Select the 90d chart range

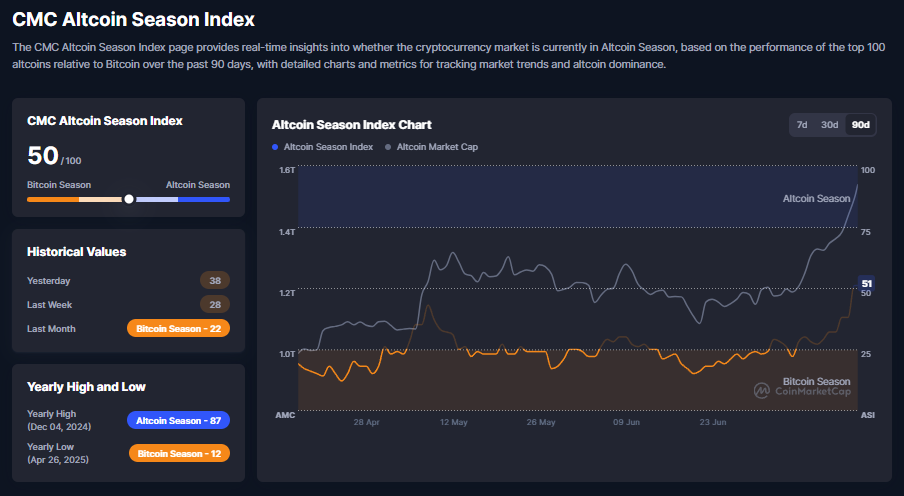(860, 125)
